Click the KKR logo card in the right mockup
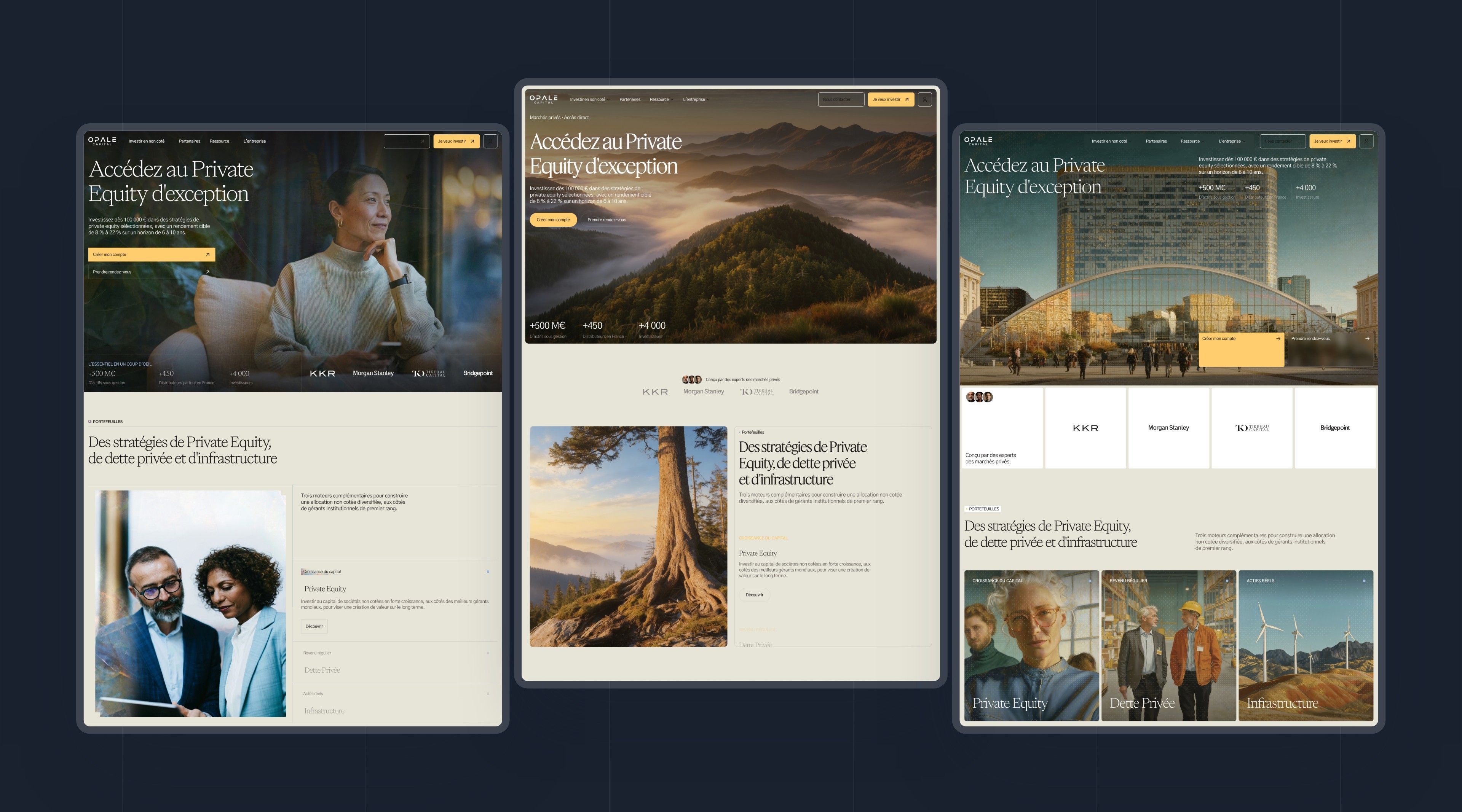The width and height of the screenshot is (1462, 812). 1085,428
